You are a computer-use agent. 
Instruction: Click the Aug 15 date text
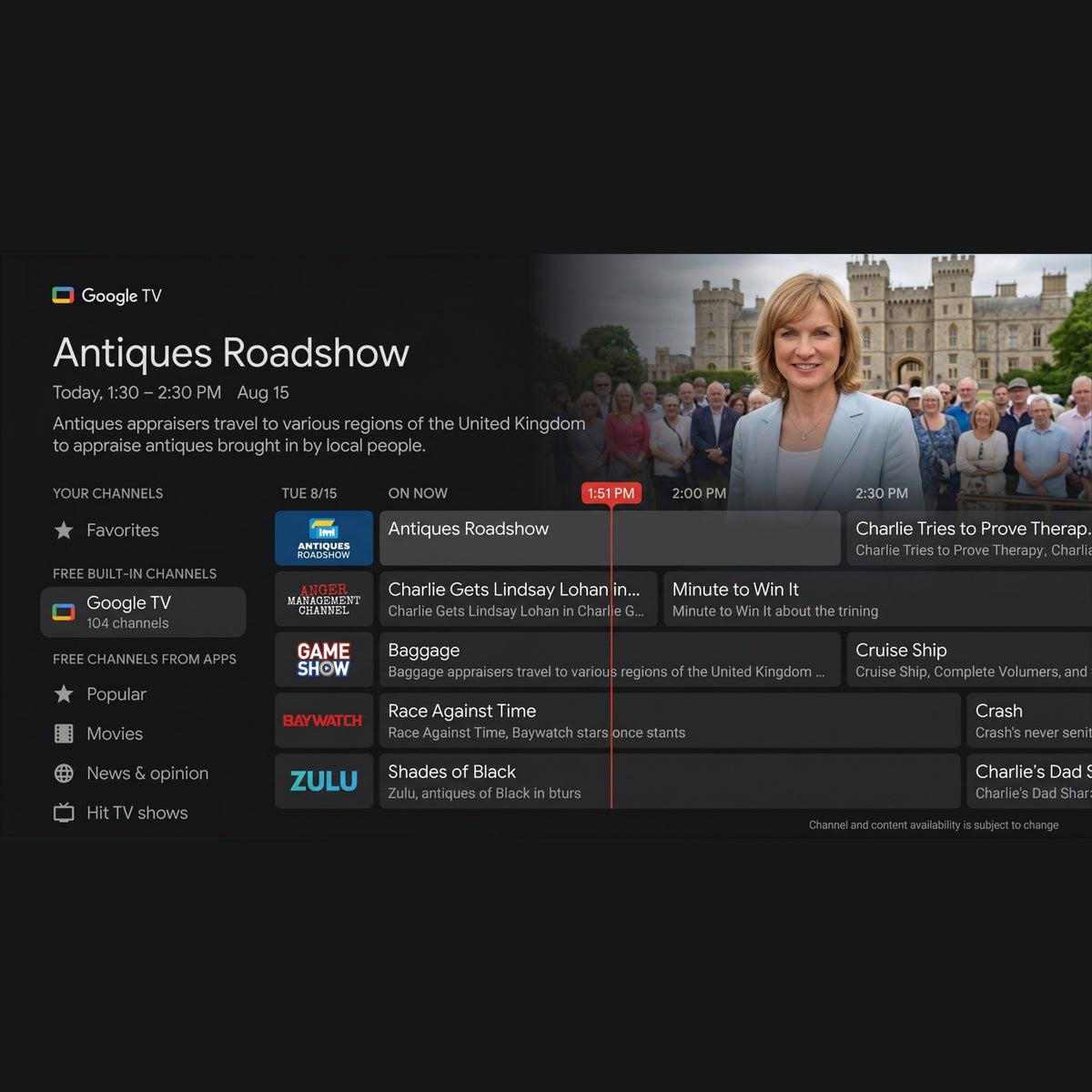(263, 392)
